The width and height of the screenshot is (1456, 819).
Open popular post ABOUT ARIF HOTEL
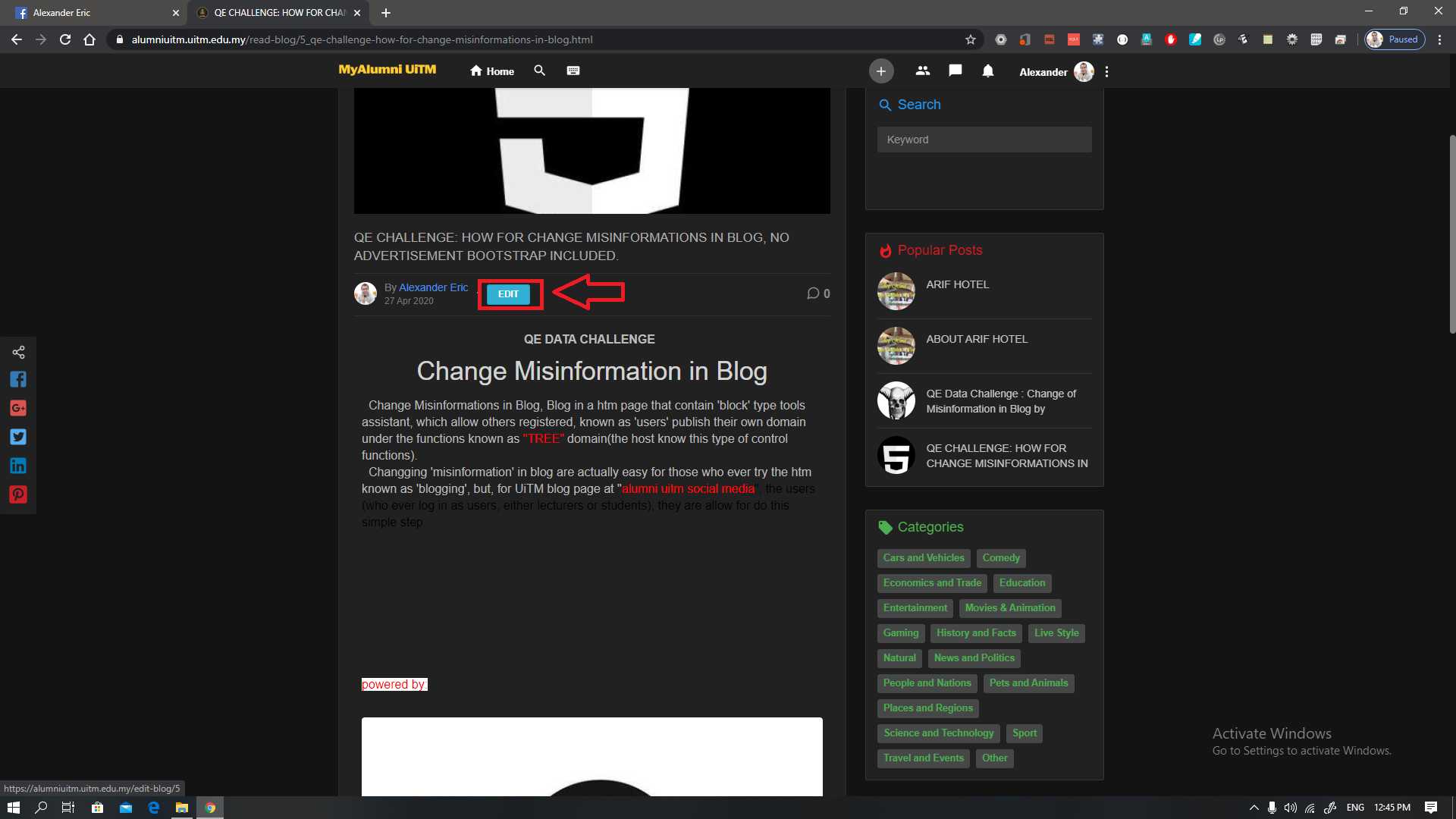[977, 339]
